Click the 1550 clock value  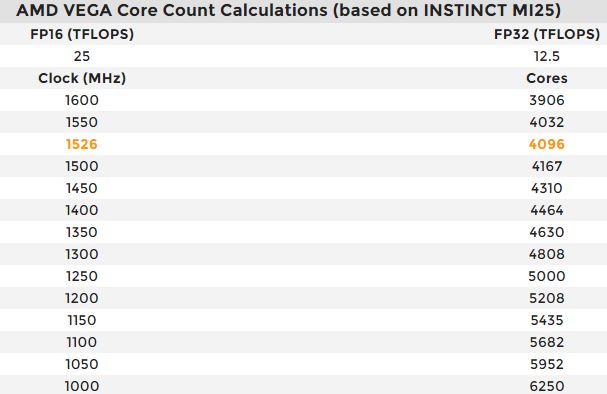coord(82,122)
